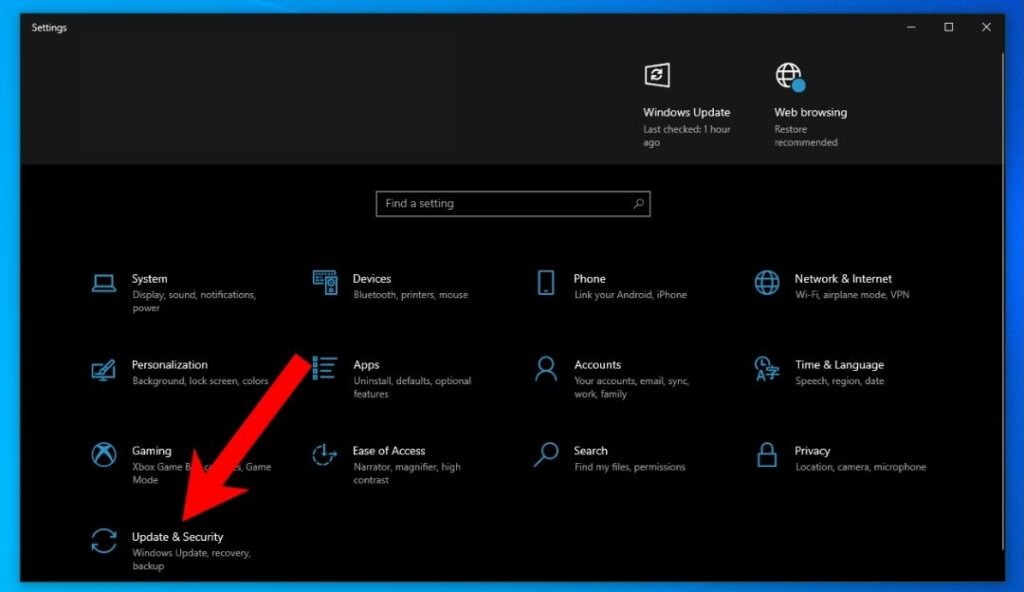Click 'Location, camera, microphone' description
Viewport: 1024px width, 592px height.
pos(861,467)
